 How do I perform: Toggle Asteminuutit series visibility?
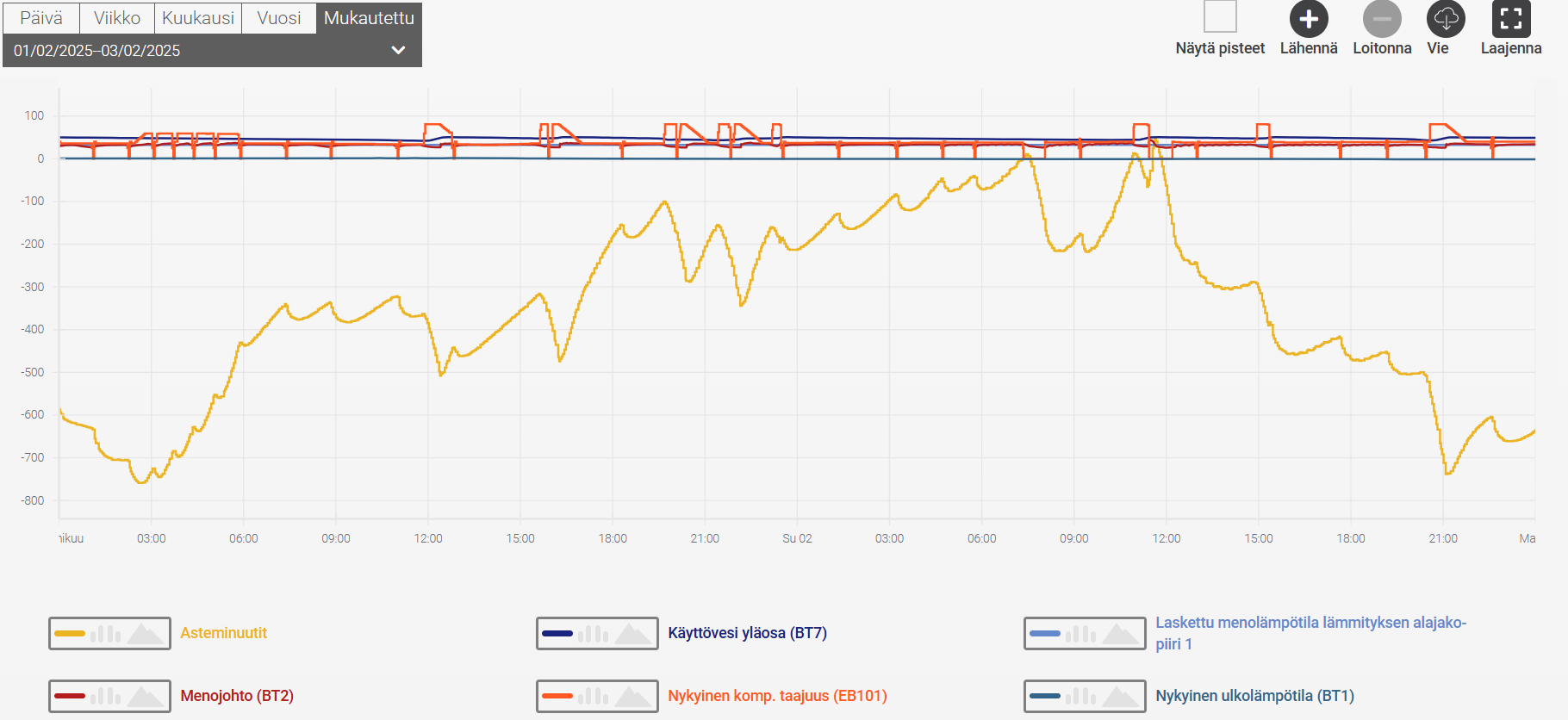[x=224, y=633]
